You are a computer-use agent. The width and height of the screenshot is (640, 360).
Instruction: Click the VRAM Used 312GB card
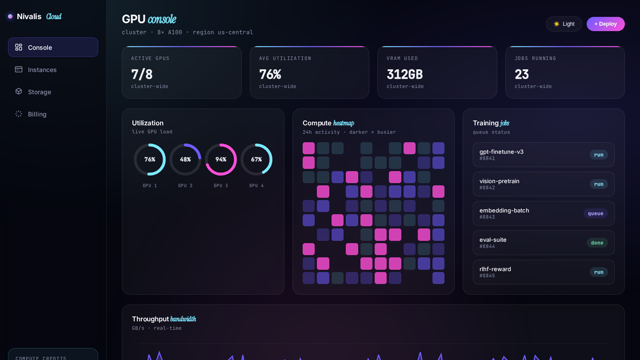tap(437, 72)
